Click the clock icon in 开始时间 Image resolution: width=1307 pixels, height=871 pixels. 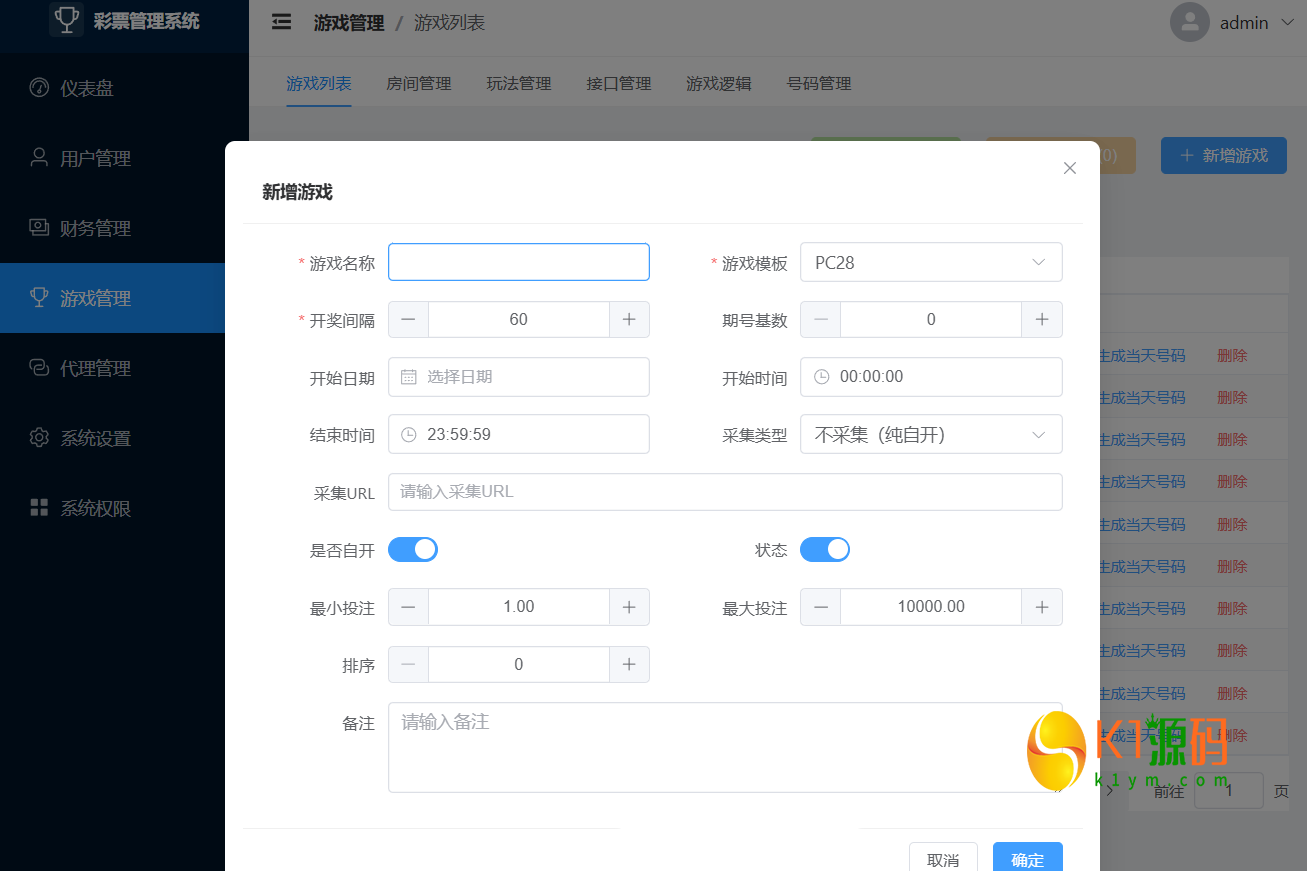point(821,377)
